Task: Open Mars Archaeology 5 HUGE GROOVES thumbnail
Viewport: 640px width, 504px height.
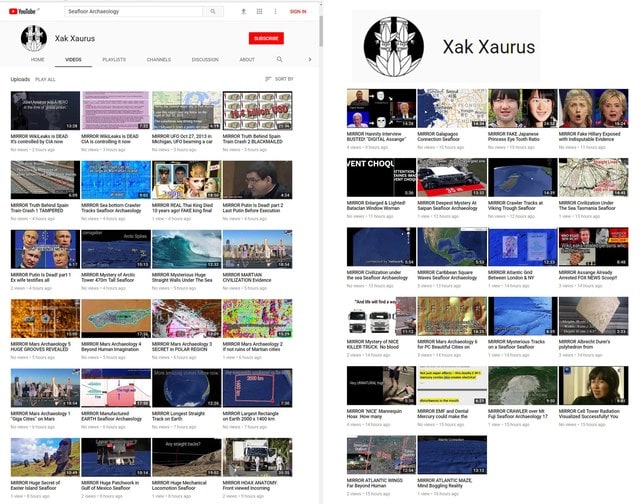Action: coord(45,318)
